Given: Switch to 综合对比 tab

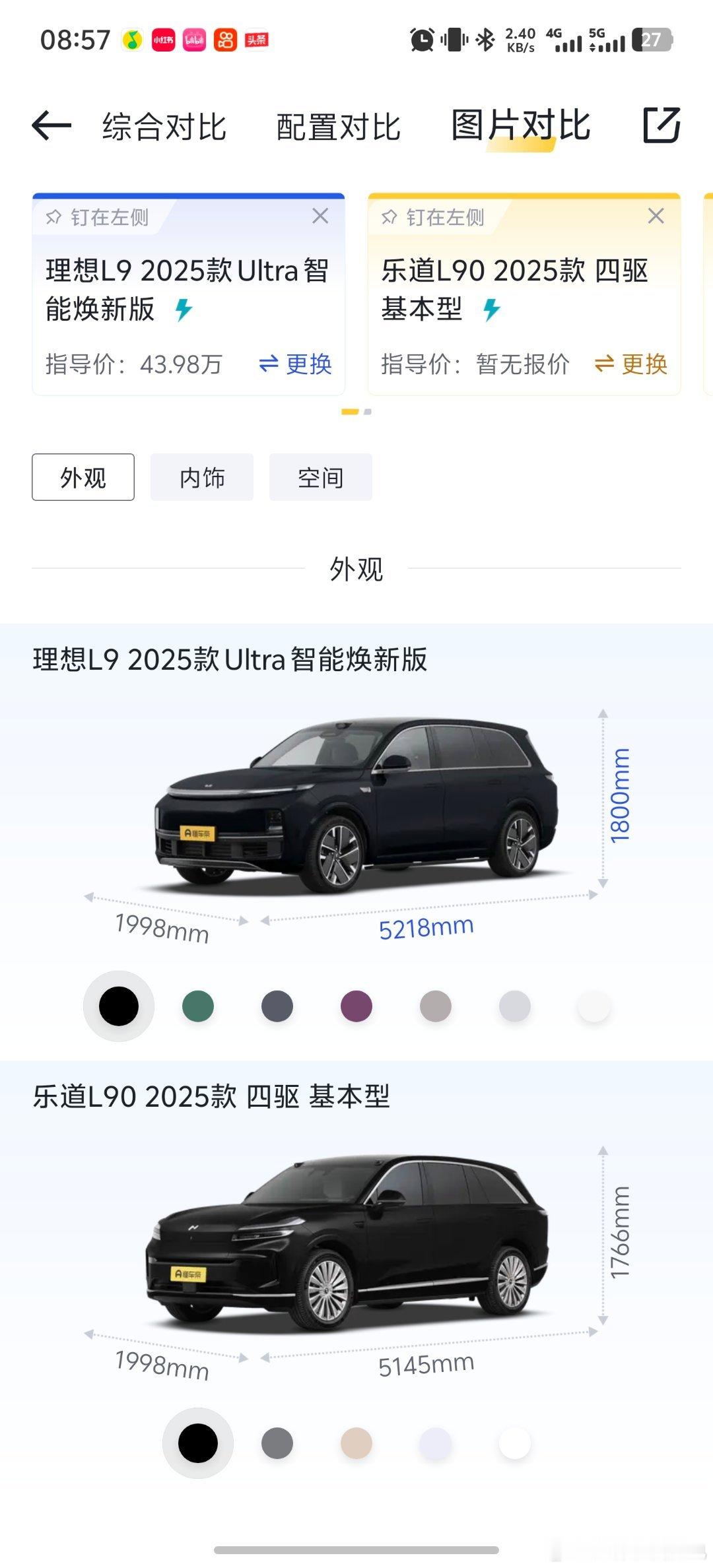Looking at the screenshot, I should click(x=164, y=127).
